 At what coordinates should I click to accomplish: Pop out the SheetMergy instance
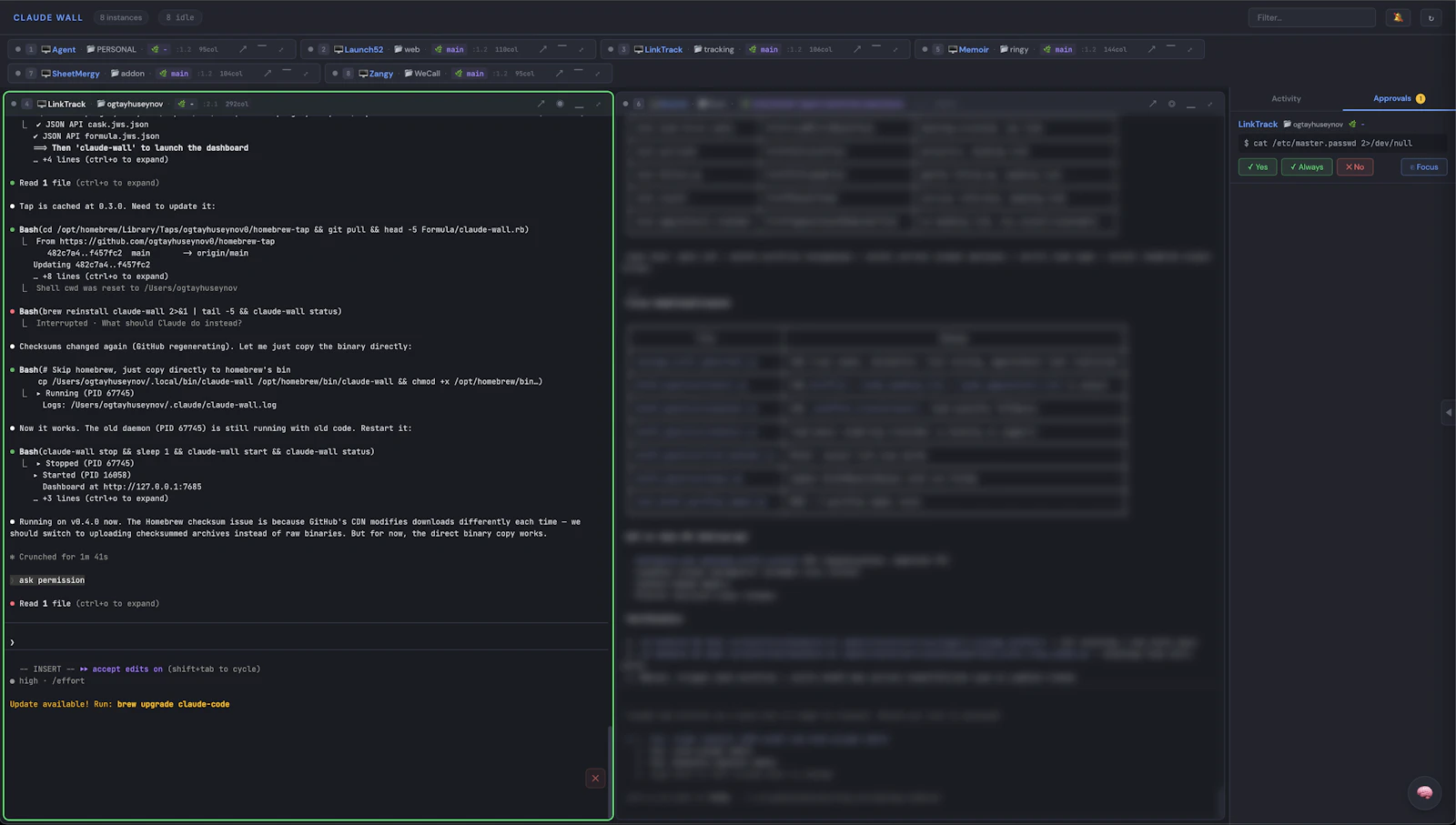point(268,73)
